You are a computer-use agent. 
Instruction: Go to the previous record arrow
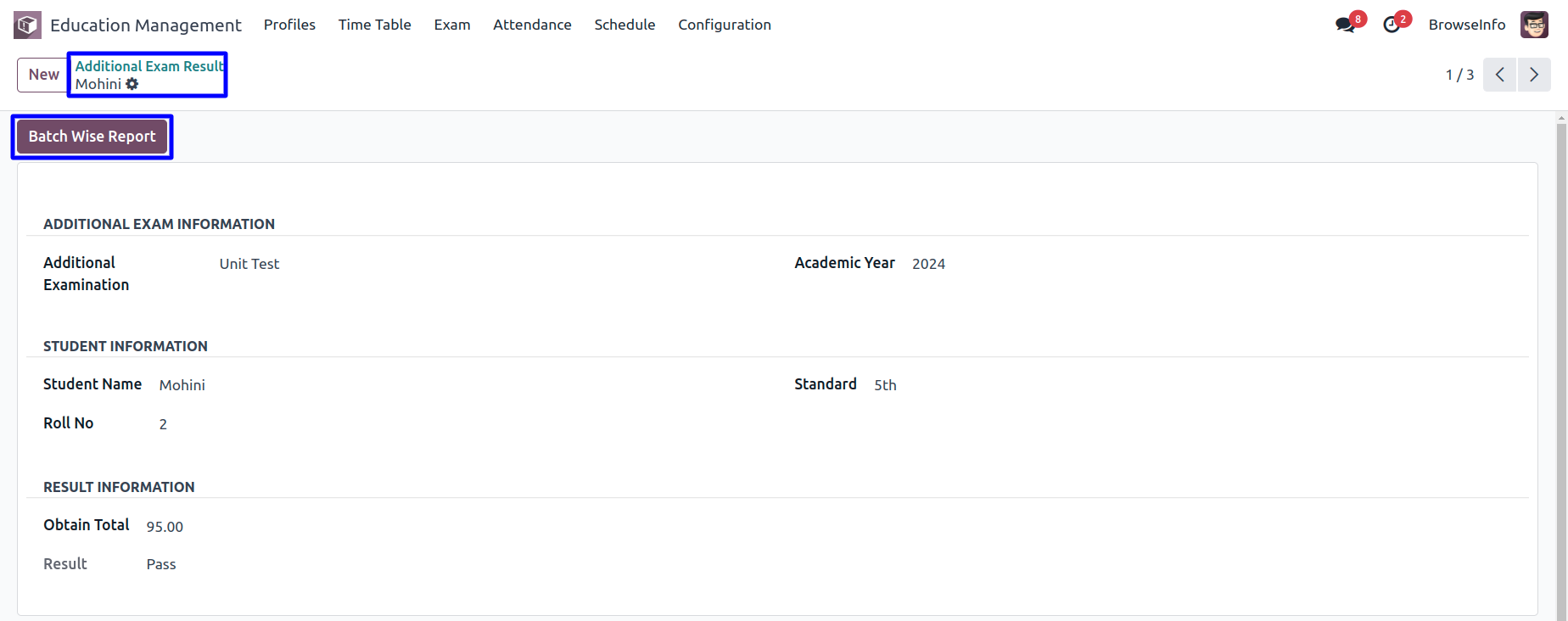pos(1499,75)
